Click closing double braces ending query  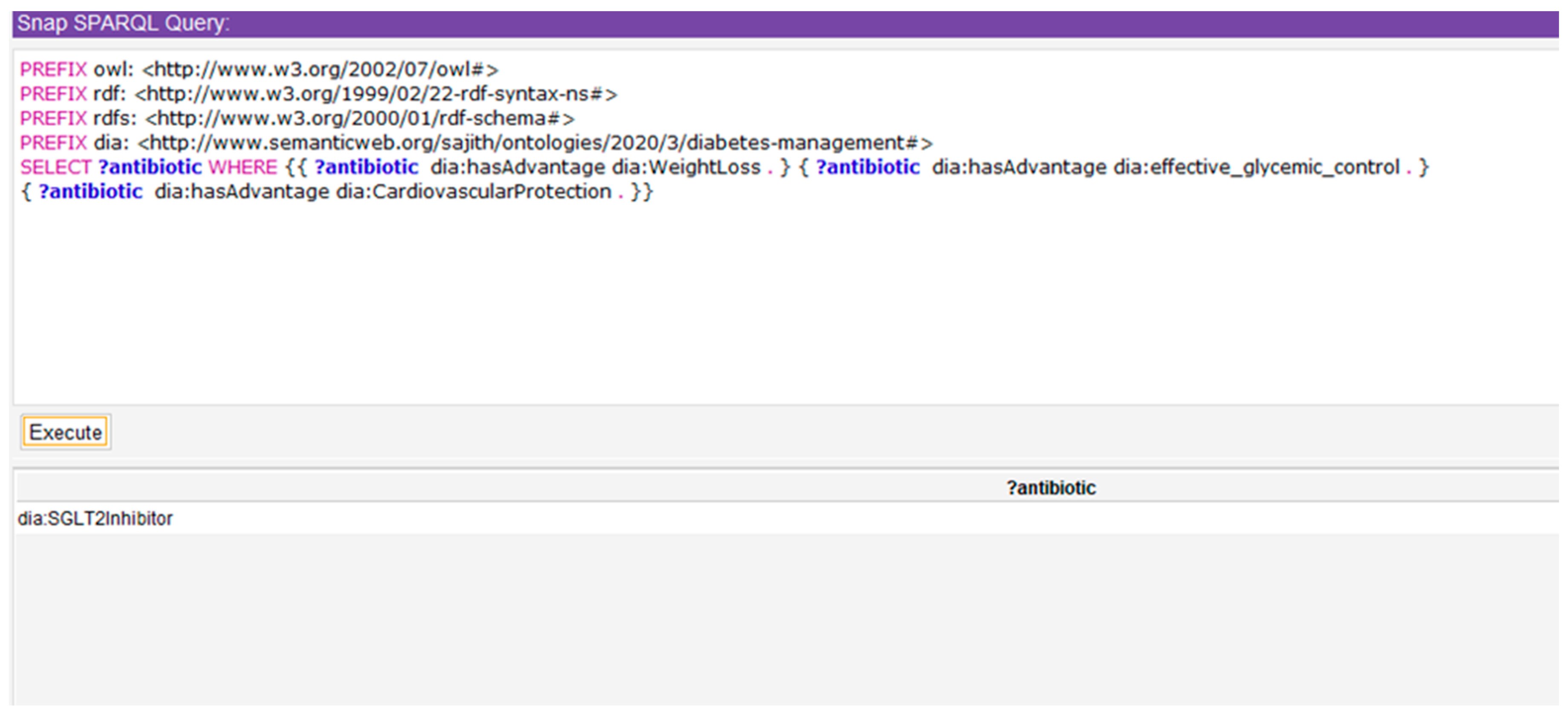click(642, 191)
